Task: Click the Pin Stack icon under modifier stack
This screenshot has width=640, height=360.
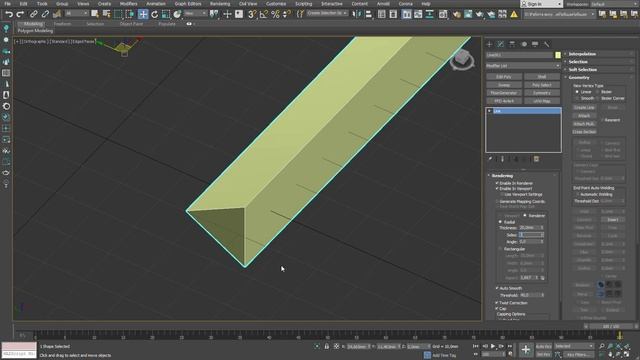Action: click(490, 159)
